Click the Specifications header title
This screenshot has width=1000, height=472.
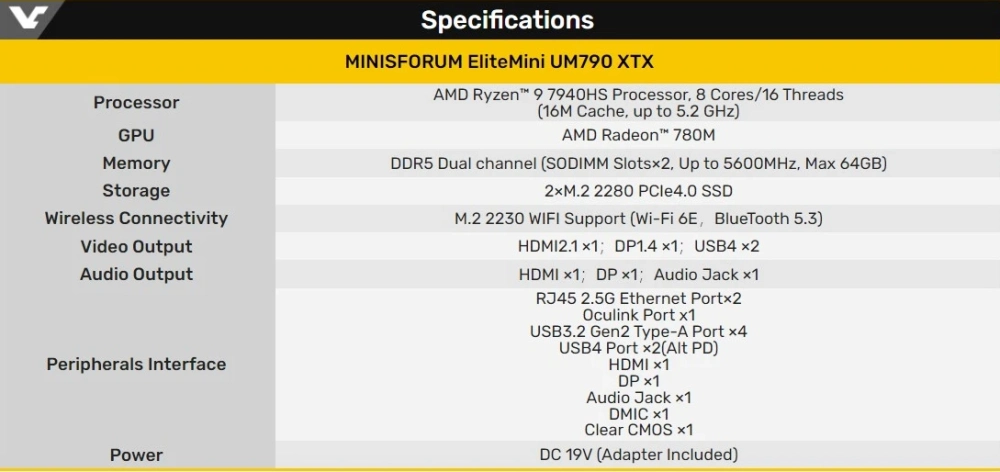click(507, 20)
